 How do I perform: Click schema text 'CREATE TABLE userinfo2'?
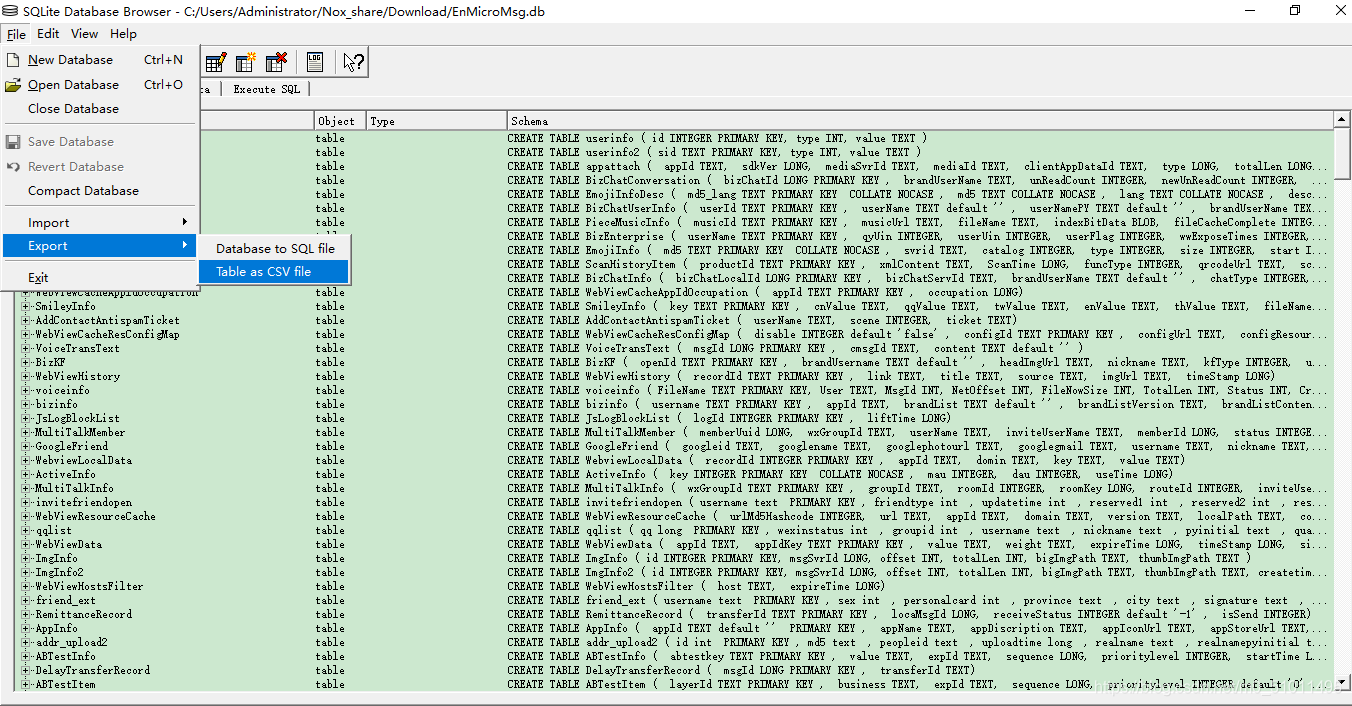pyautogui.click(x=573, y=153)
